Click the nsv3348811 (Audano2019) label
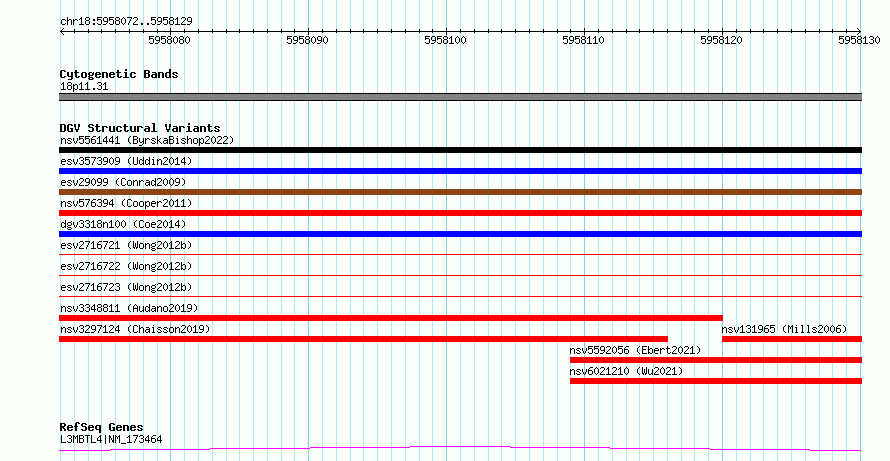The width and height of the screenshot is (890, 461). click(x=129, y=308)
